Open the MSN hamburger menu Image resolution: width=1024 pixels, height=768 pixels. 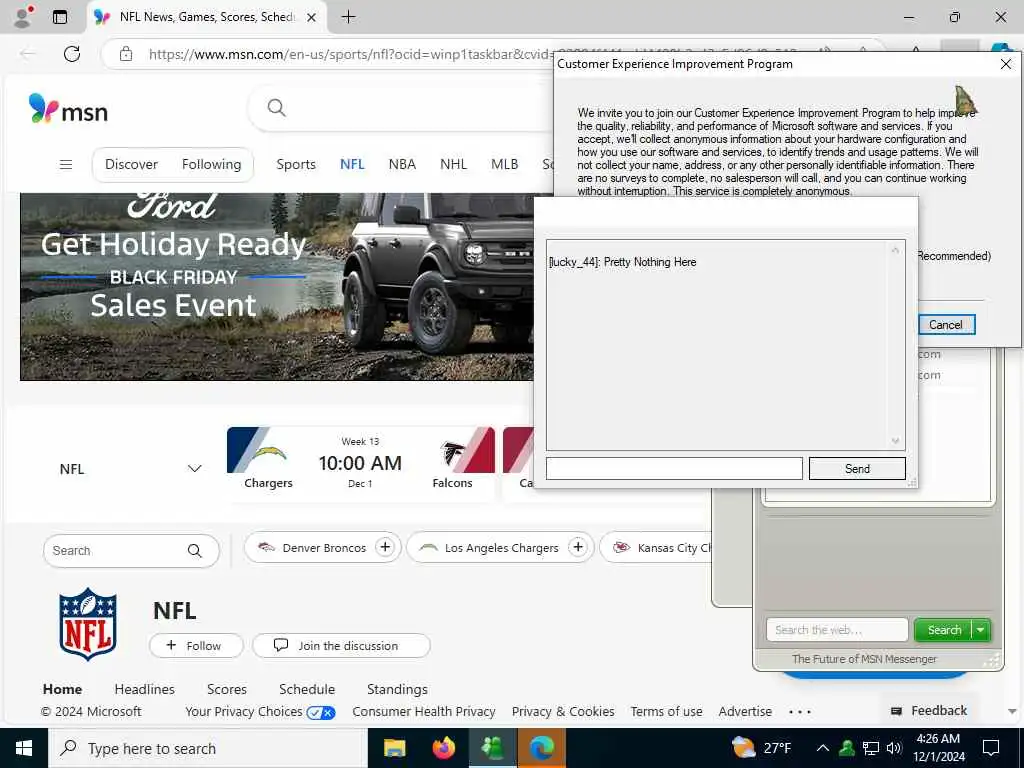coord(66,165)
